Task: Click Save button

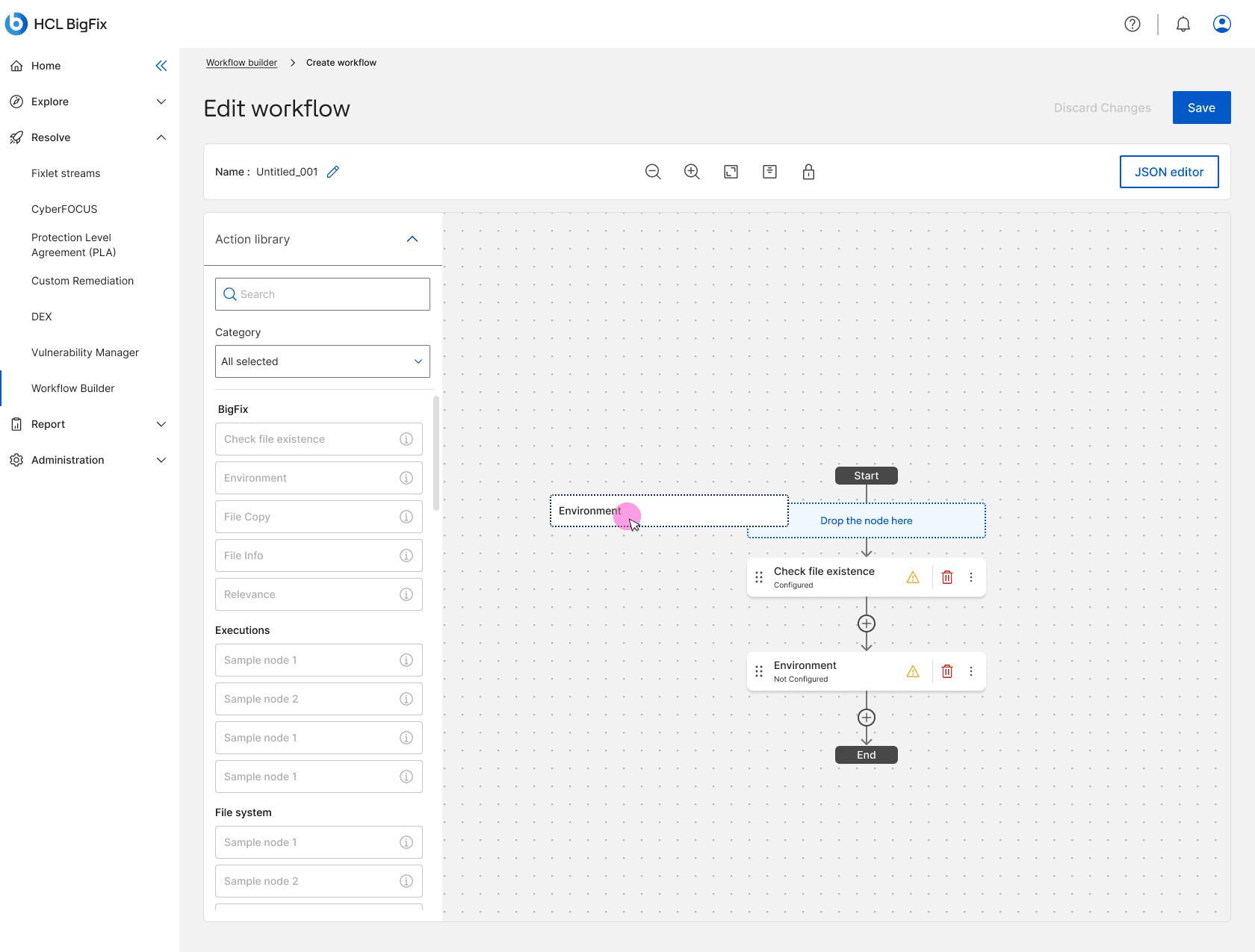Action: [1202, 108]
